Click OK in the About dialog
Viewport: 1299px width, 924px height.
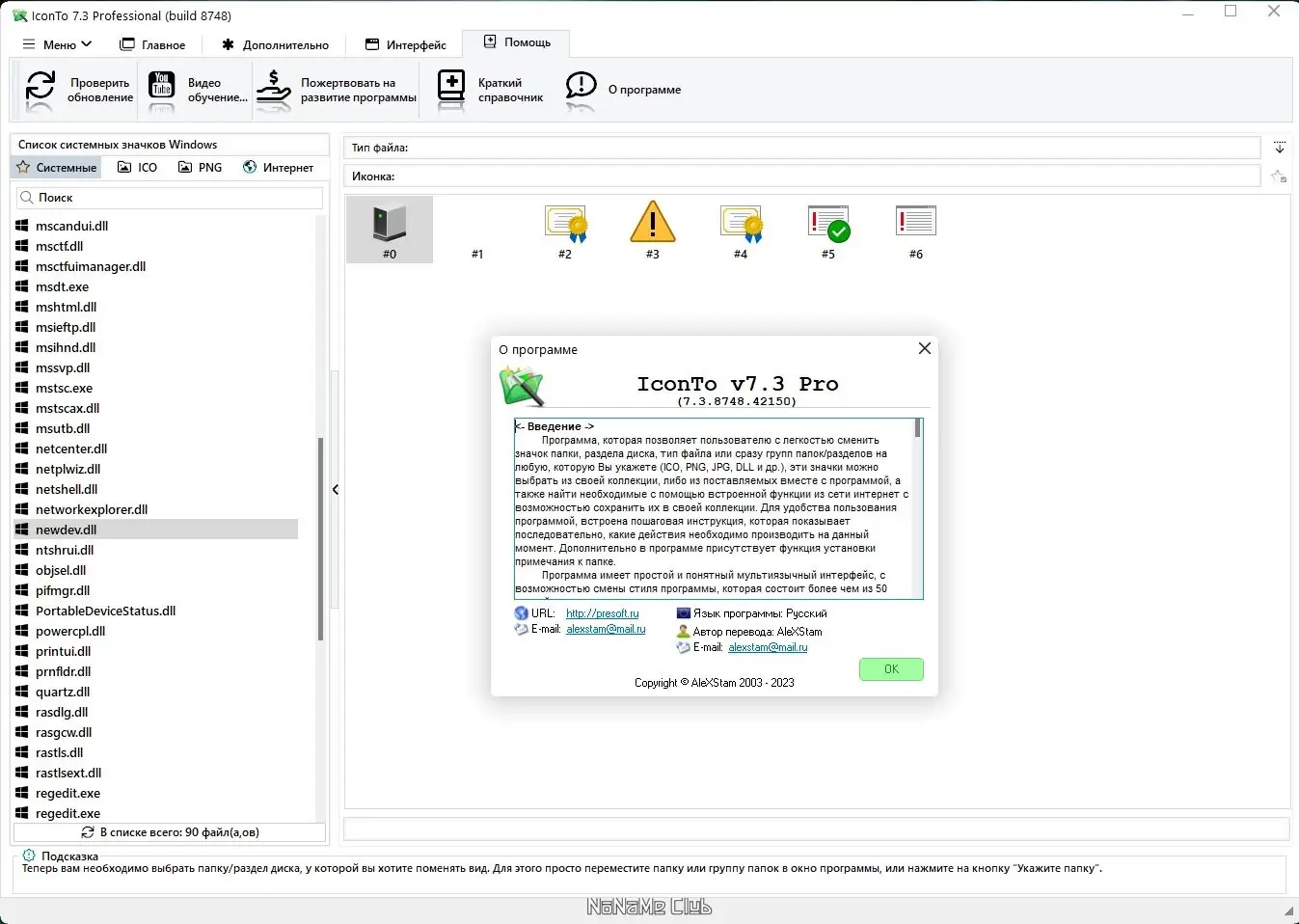click(891, 669)
